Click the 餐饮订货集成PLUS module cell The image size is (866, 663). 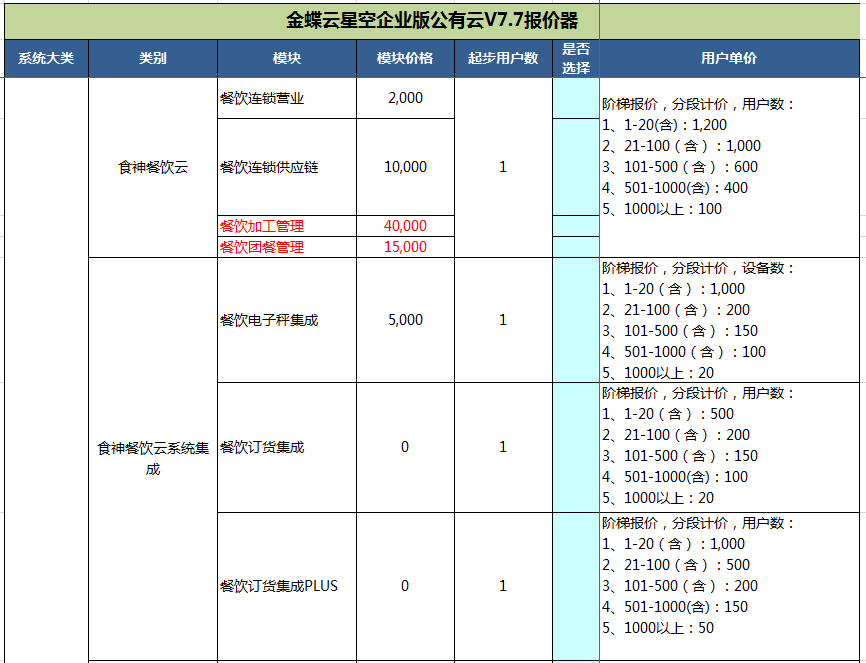click(x=286, y=586)
